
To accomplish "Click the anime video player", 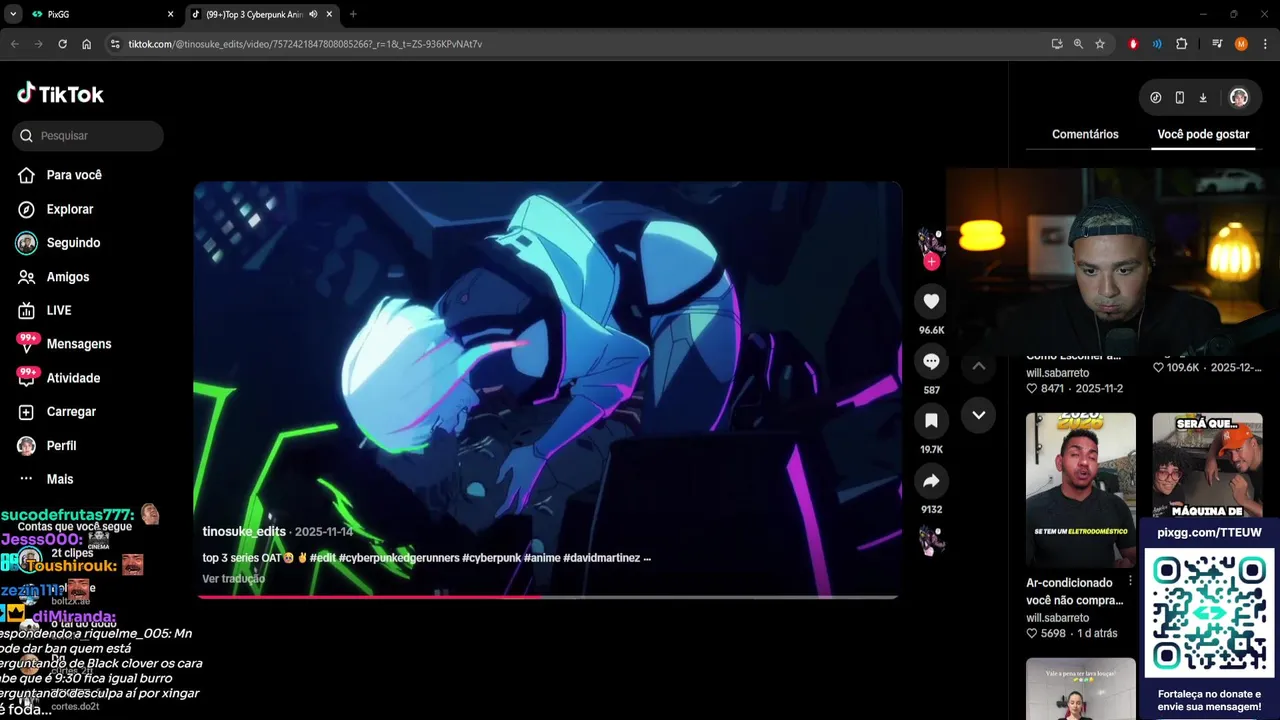I will [x=547, y=389].
